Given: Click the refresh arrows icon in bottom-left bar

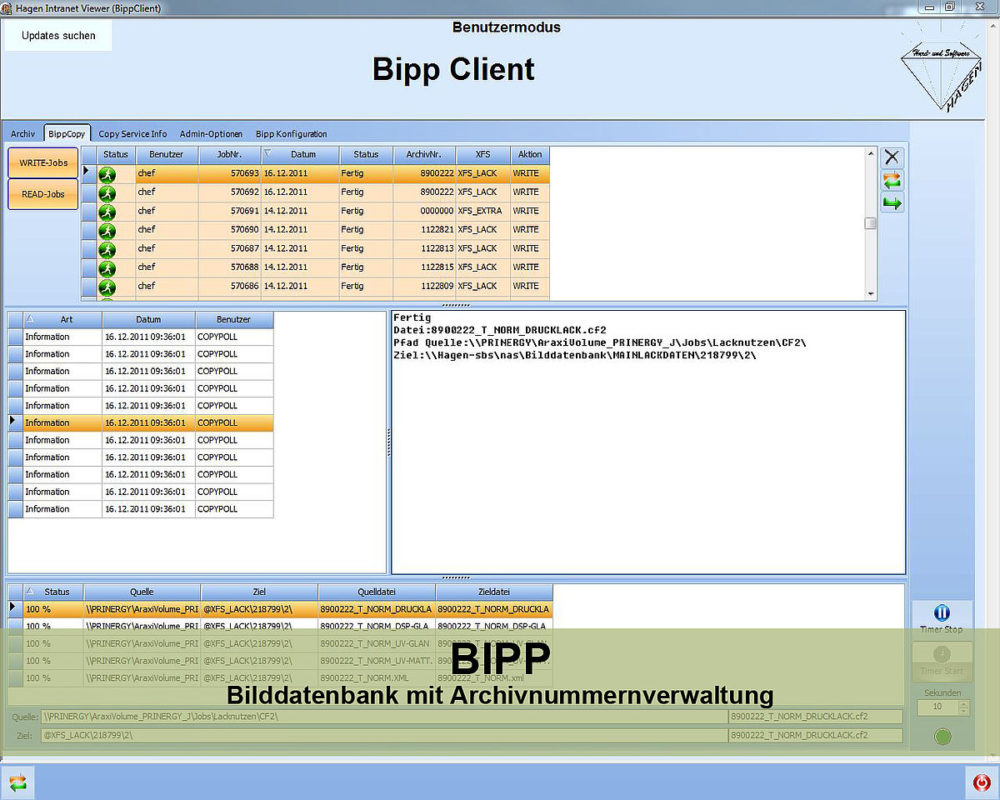Looking at the screenshot, I should coord(18,782).
